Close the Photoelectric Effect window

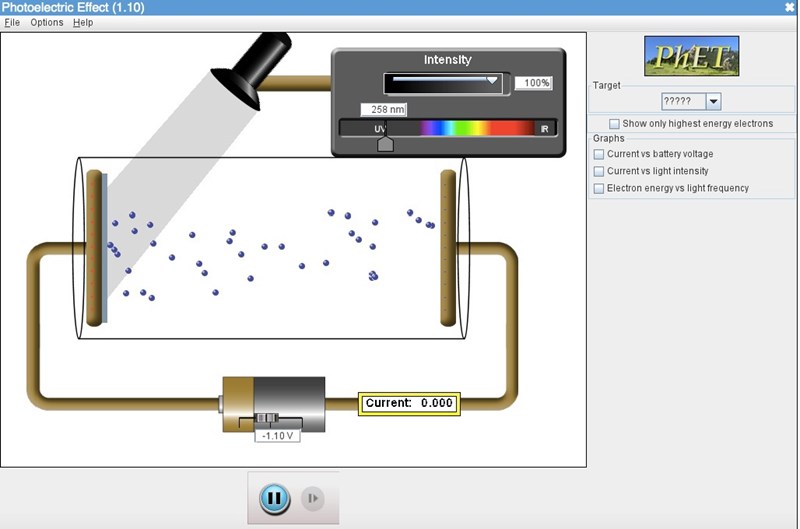(790, 8)
